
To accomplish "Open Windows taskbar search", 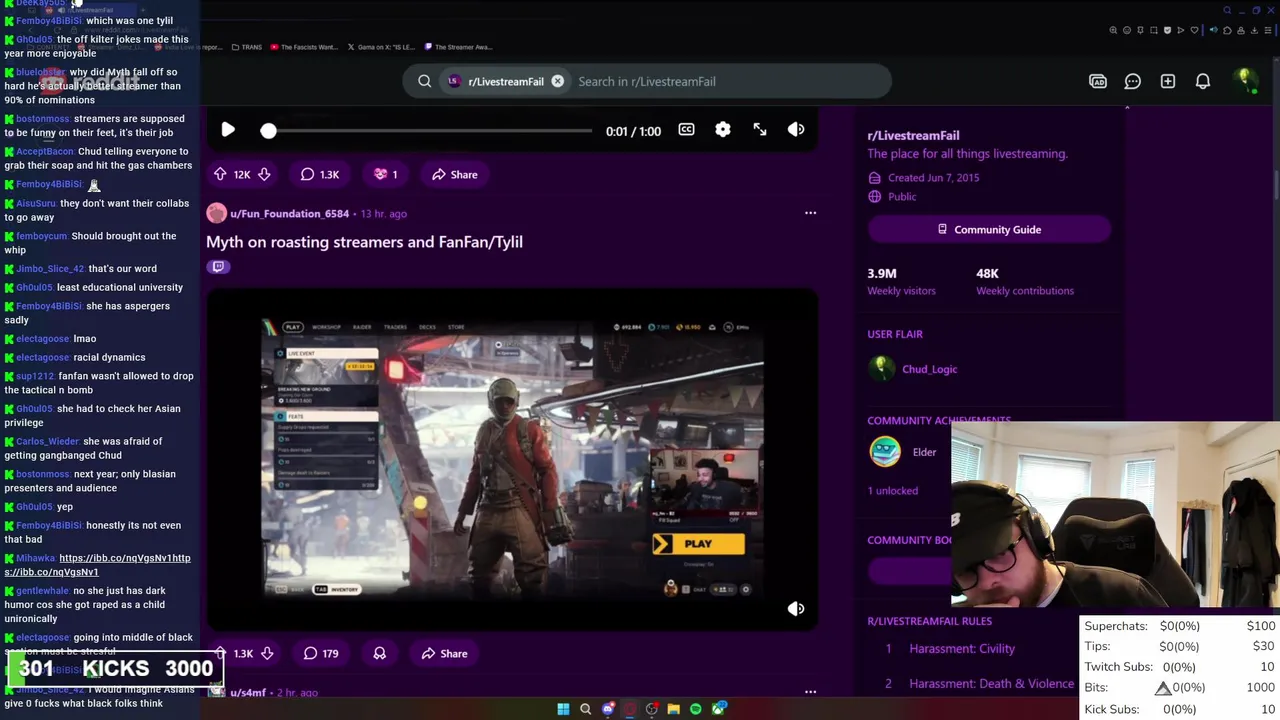I will tap(585, 709).
